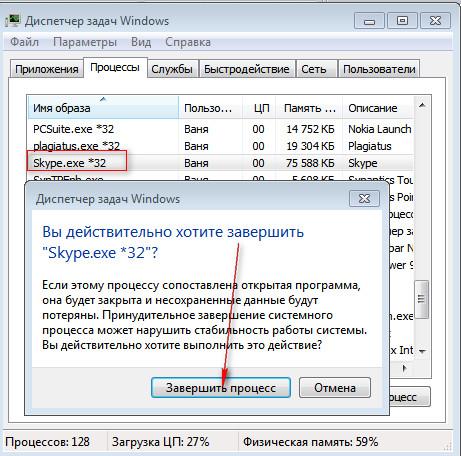This screenshot has width=461, height=456.
Task: Click the horizontal scroll right arrow
Action: (x=405, y=369)
